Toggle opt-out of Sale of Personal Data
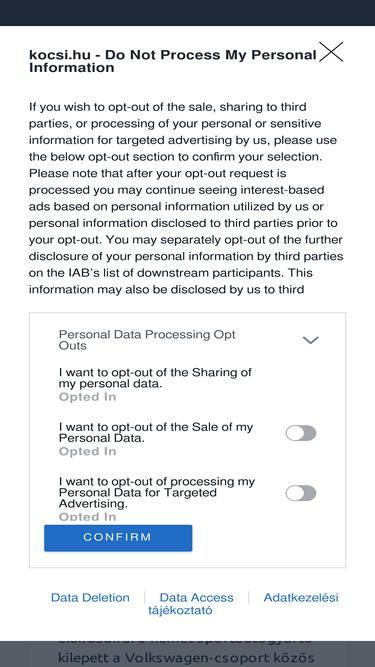Screen dimensions: 375x667 coord(301,433)
